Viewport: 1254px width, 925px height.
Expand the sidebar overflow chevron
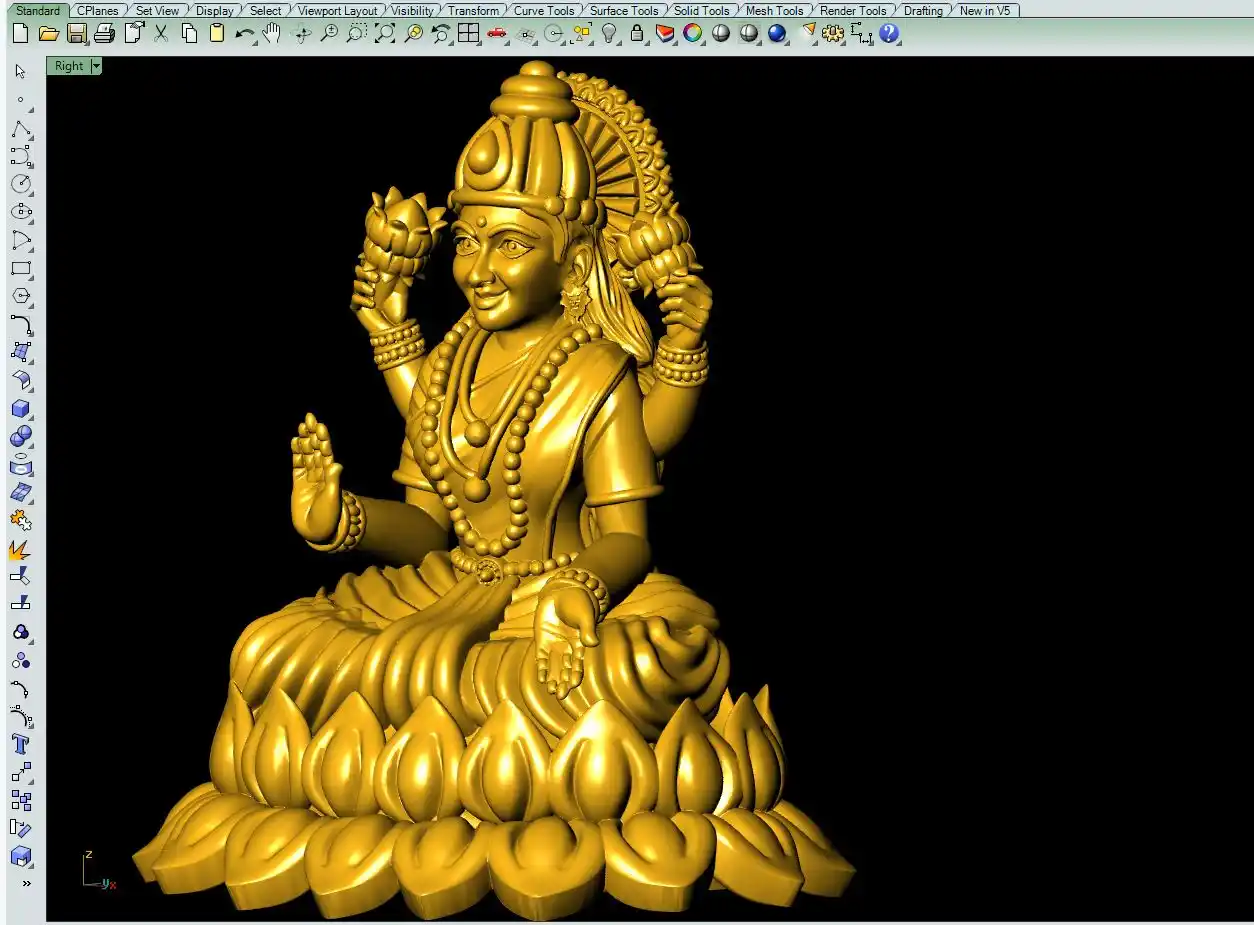click(x=26, y=883)
